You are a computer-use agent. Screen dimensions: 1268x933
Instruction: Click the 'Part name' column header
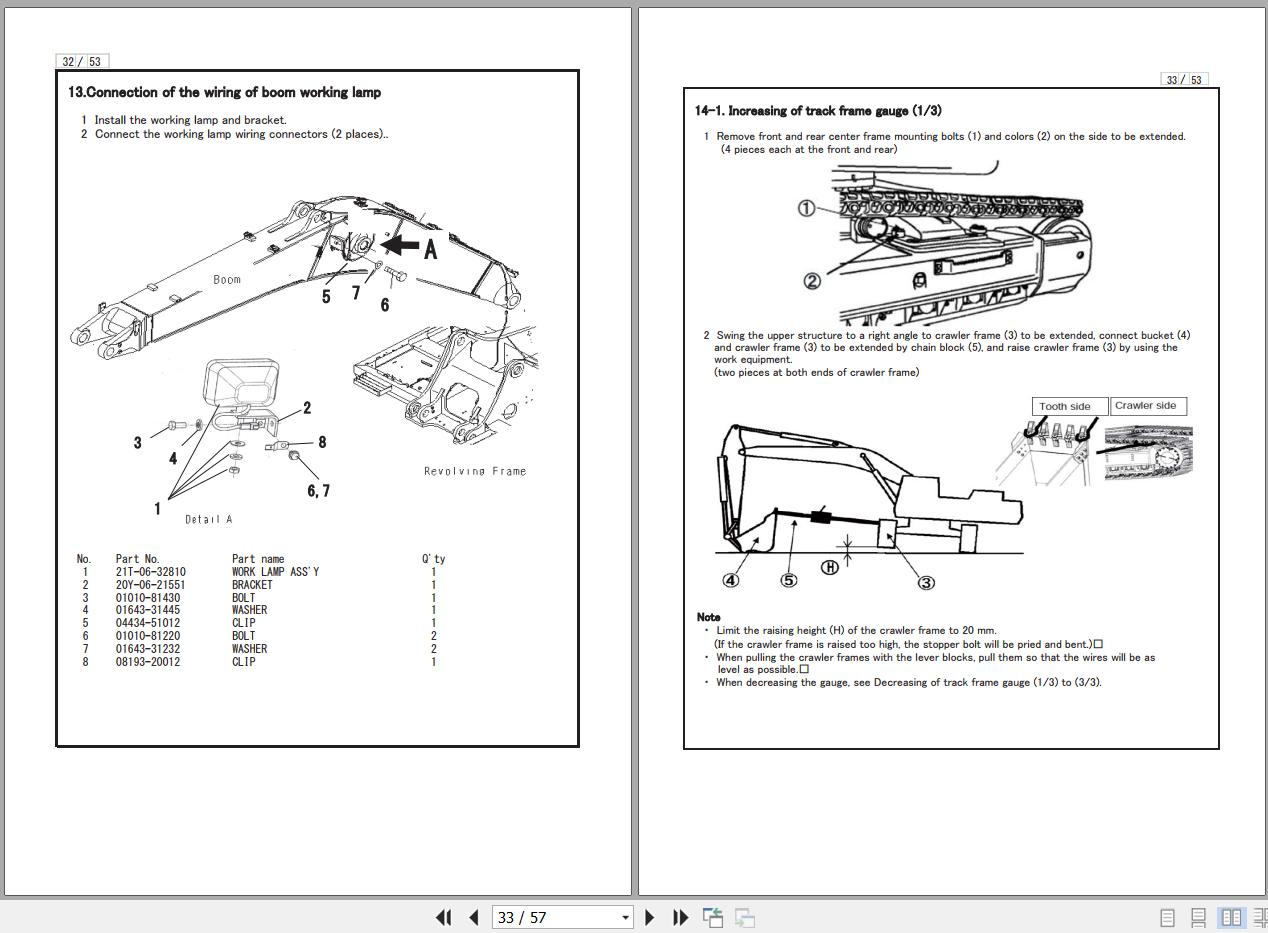click(x=258, y=559)
